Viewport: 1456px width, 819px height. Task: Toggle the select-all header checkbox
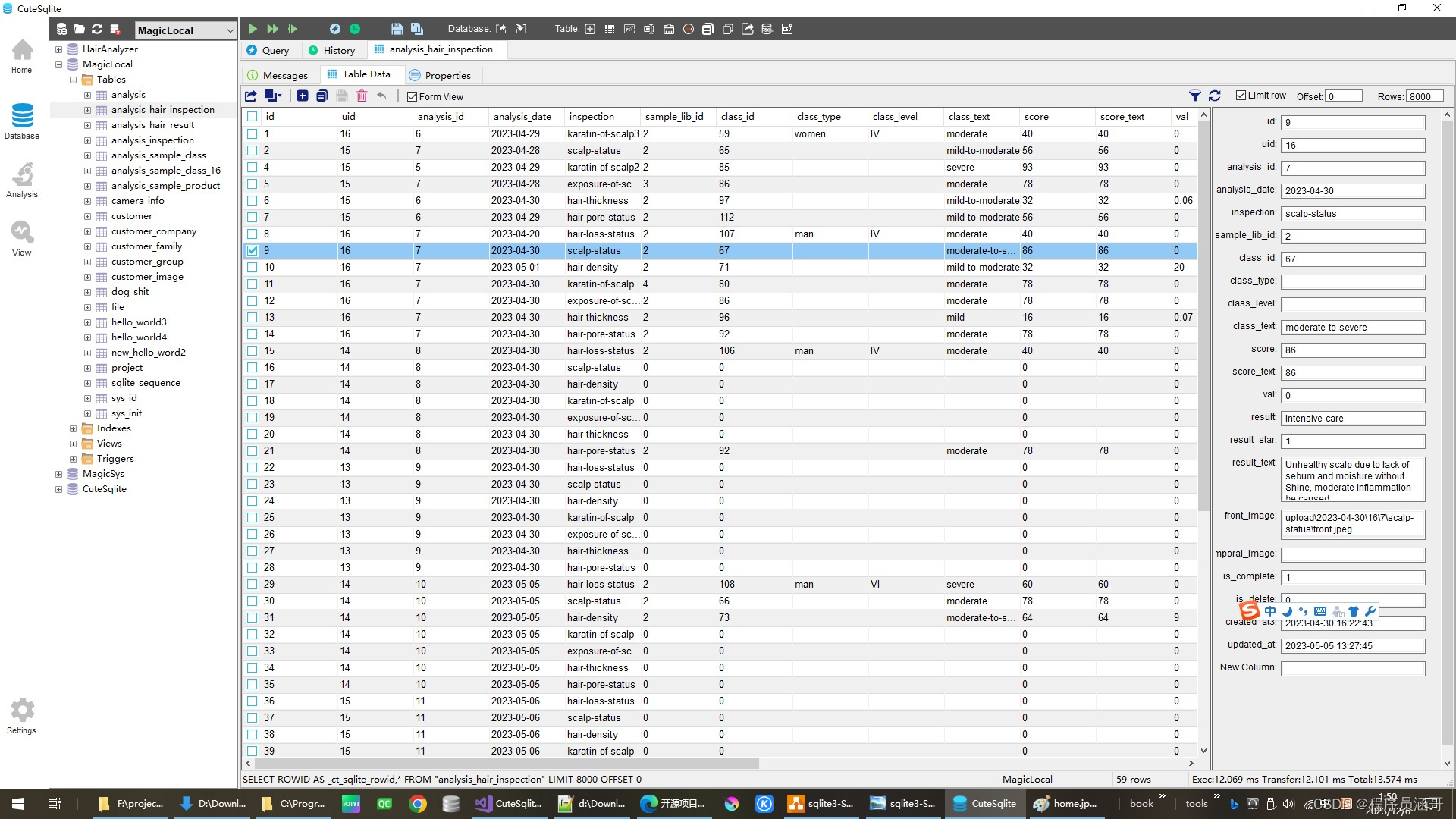[x=252, y=116]
